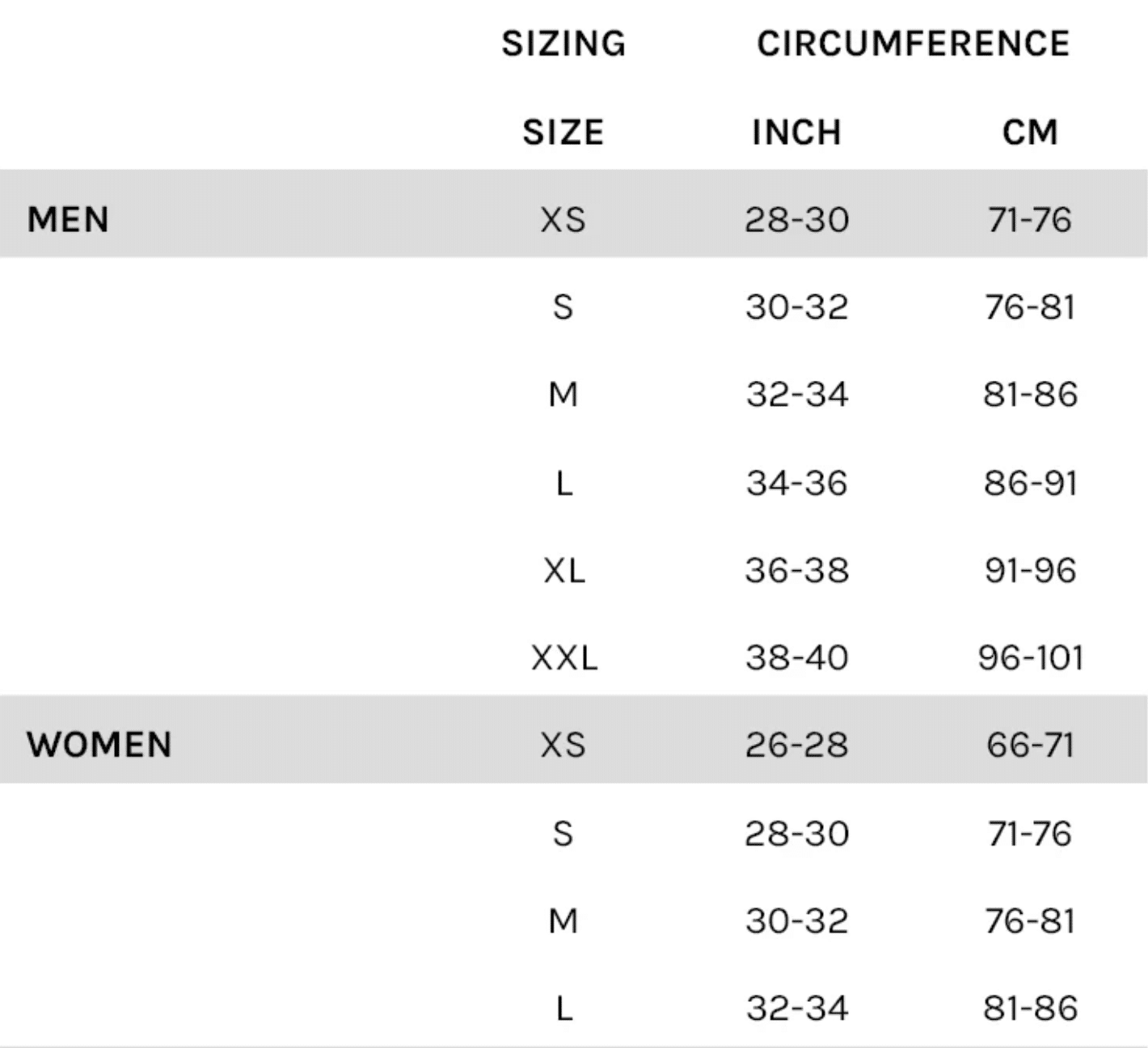The image size is (1148, 1048).
Task: Select the men's XXL size cell
Action: (x=564, y=657)
